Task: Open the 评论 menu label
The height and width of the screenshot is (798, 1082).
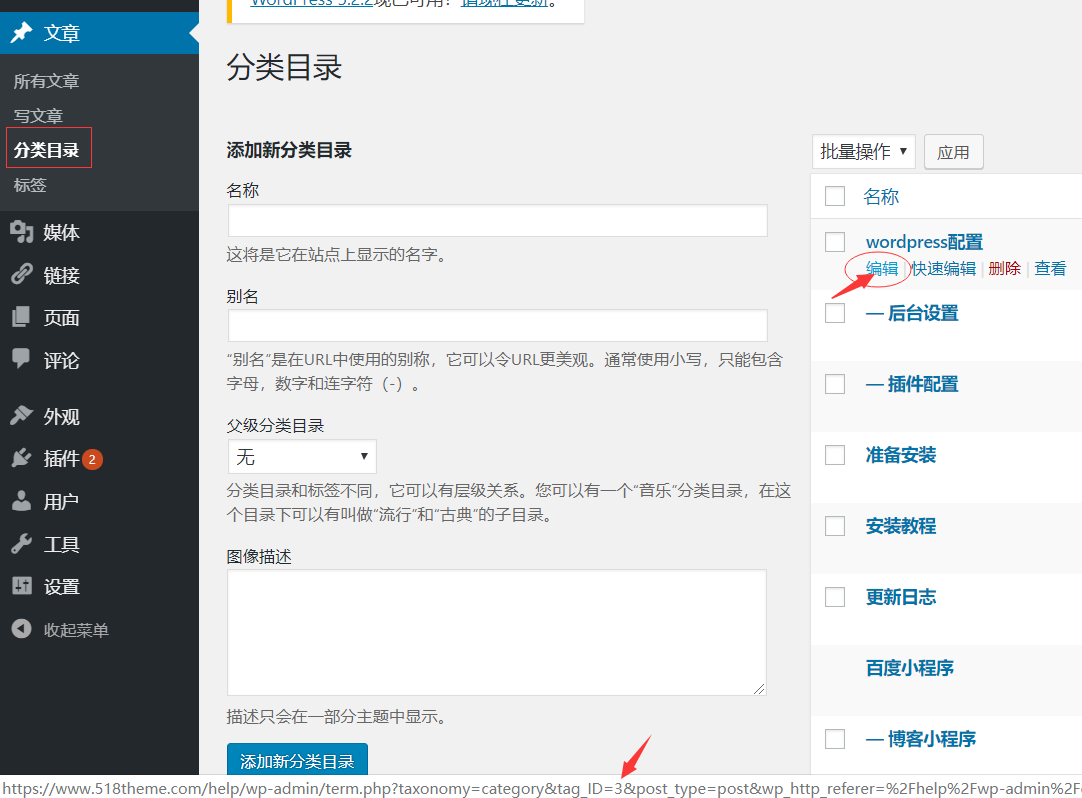Action: 61,360
